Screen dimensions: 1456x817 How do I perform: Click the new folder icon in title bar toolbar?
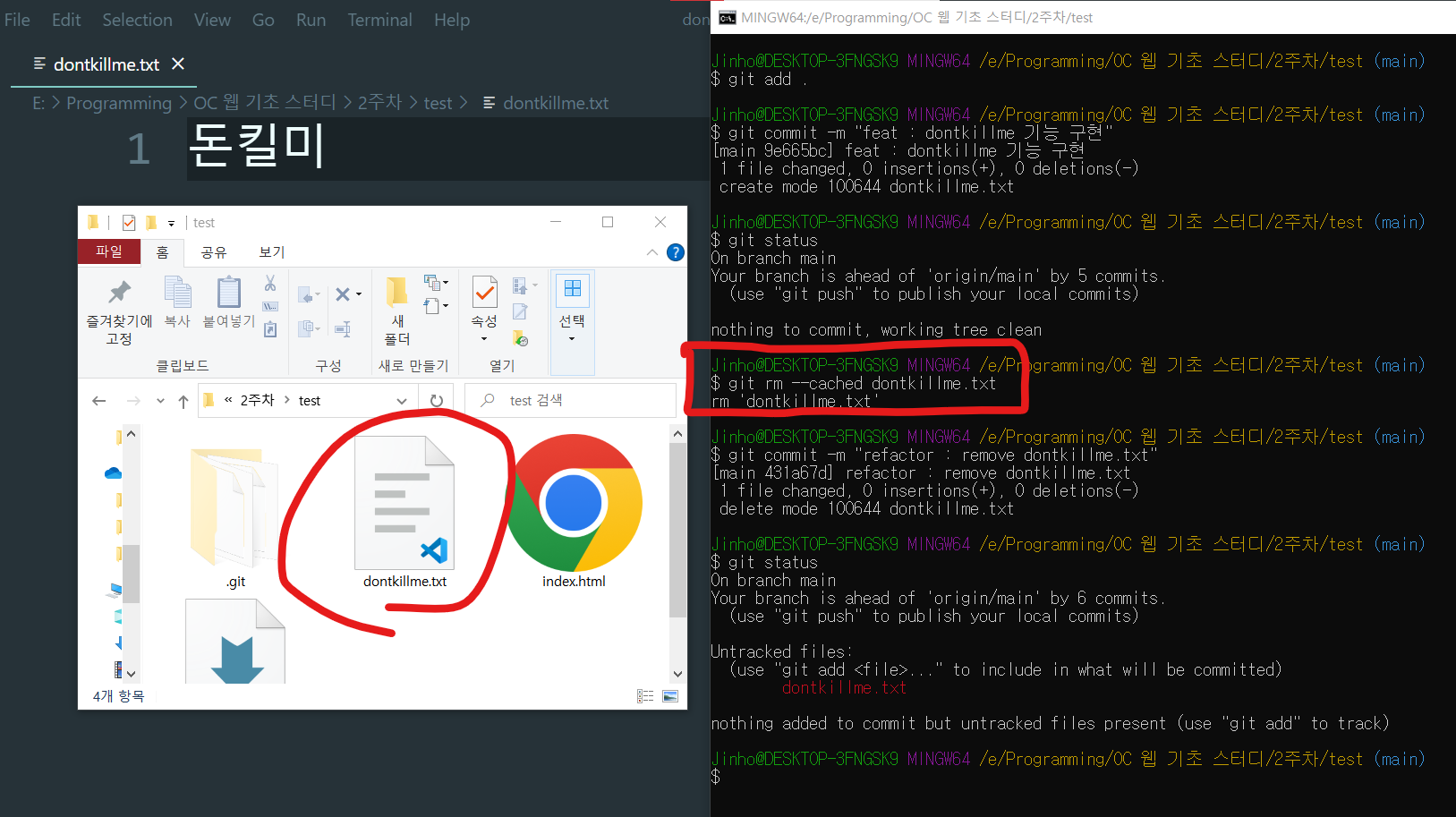(x=151, y=223)
